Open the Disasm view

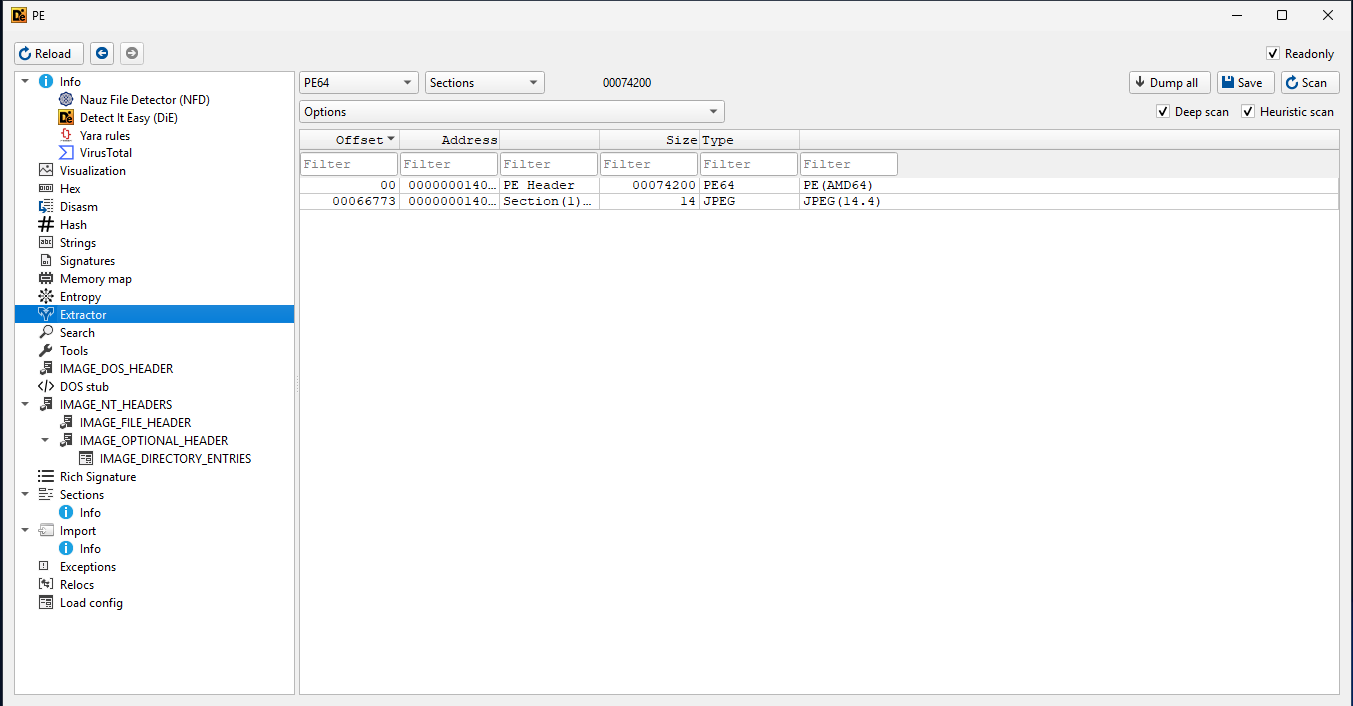79,207
